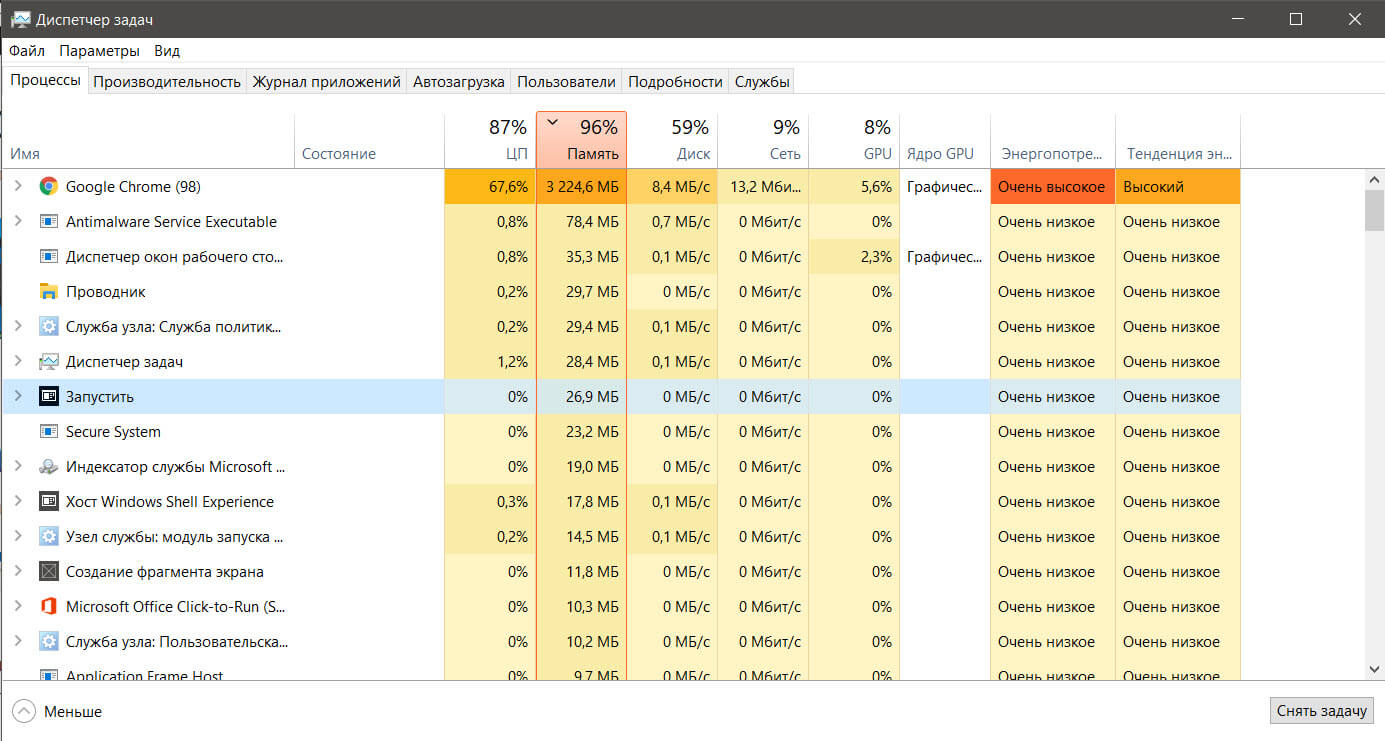Expand the Диспетчер задач process row
The width and height of the screenshot is (1385, 741).
[x=17, y=362]
